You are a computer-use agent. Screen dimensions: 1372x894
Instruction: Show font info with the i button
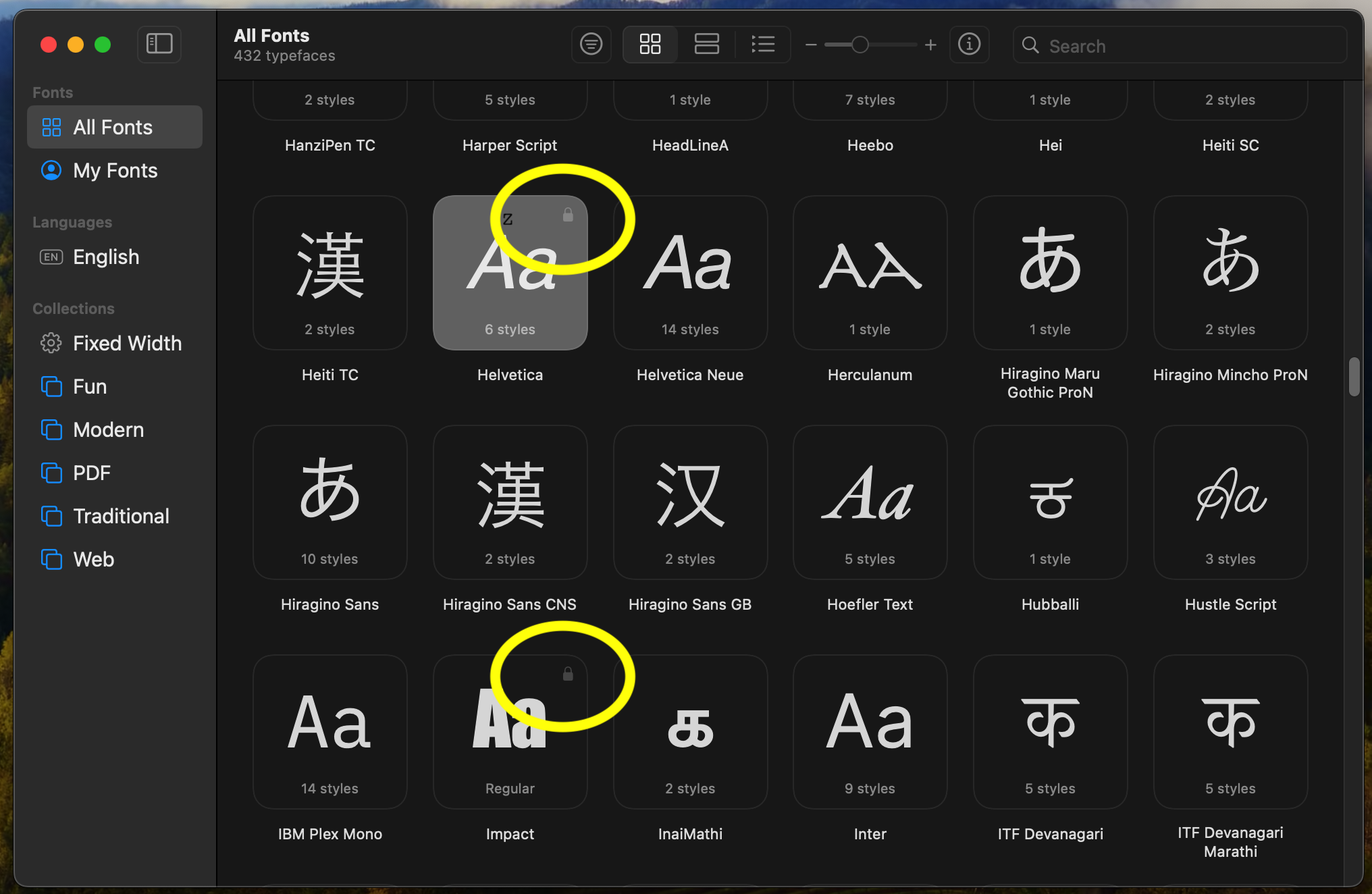coord(969,45)
